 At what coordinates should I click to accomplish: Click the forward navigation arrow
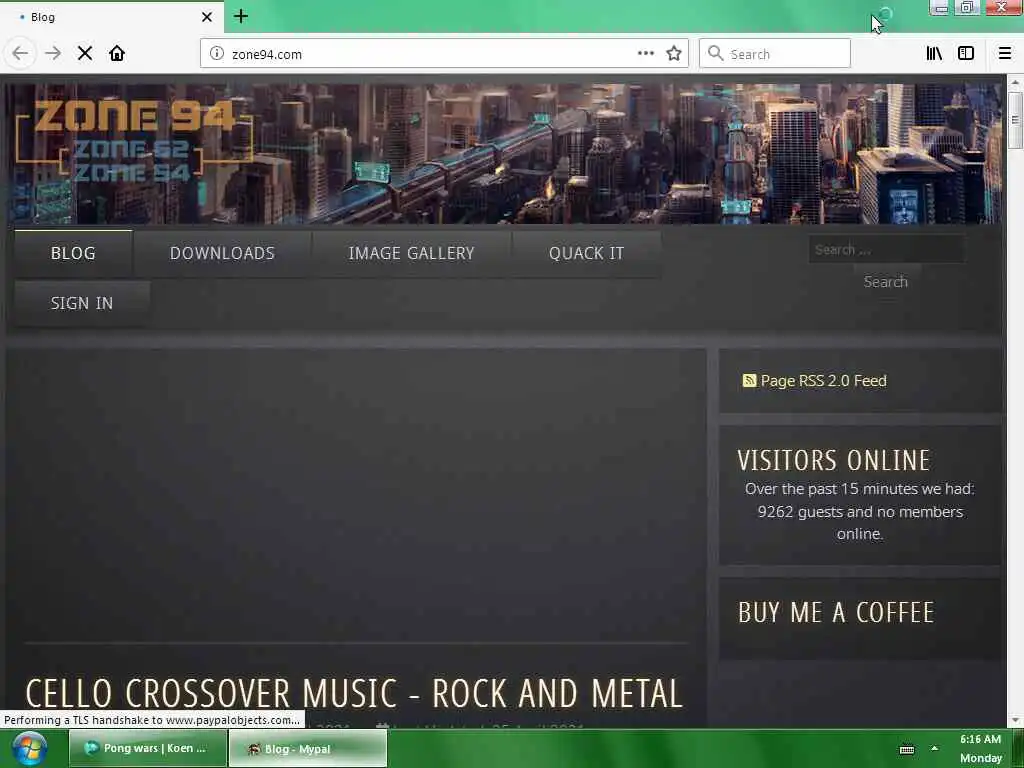53,54
